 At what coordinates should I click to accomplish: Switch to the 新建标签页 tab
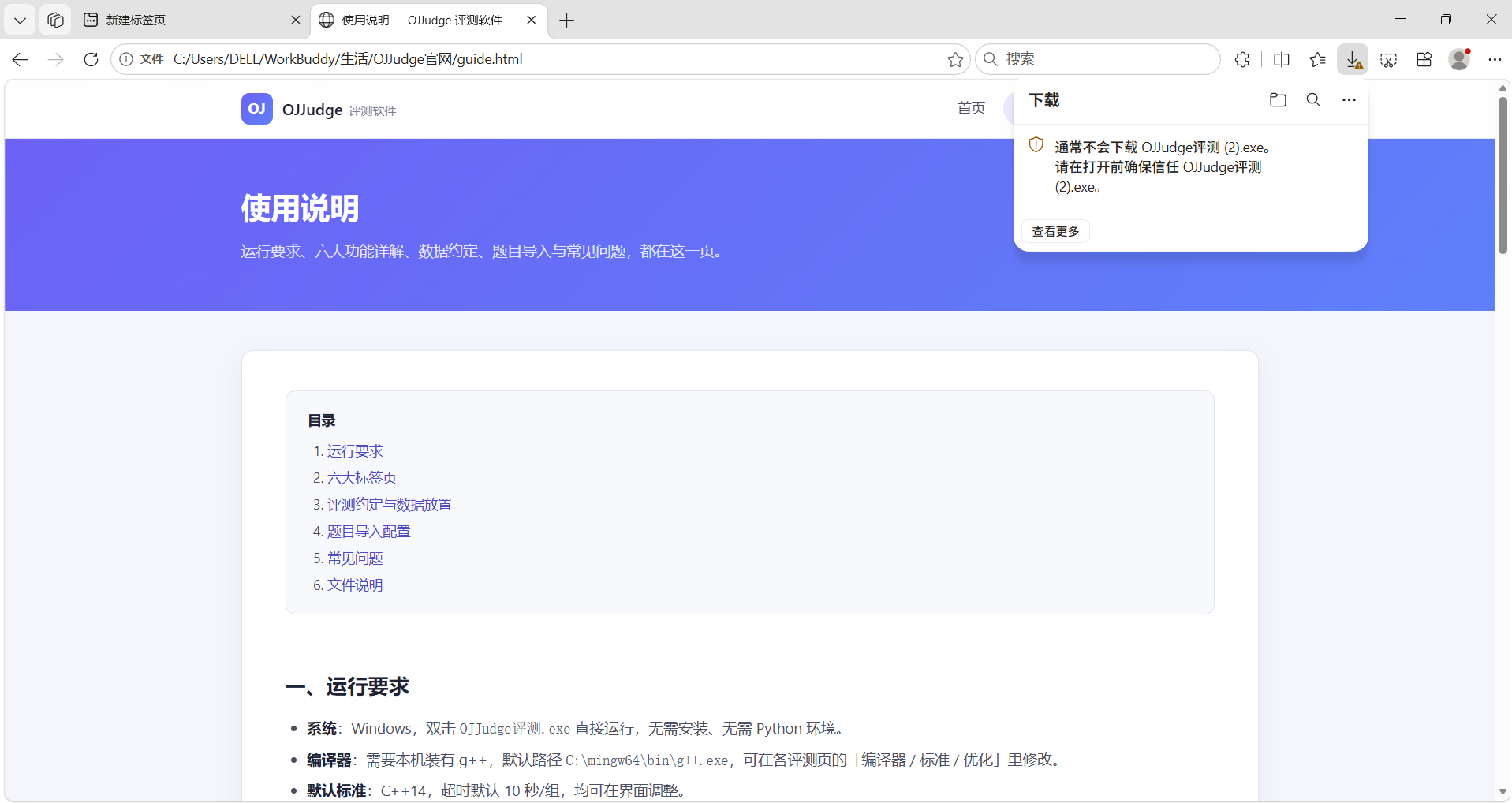coord(192,20)
